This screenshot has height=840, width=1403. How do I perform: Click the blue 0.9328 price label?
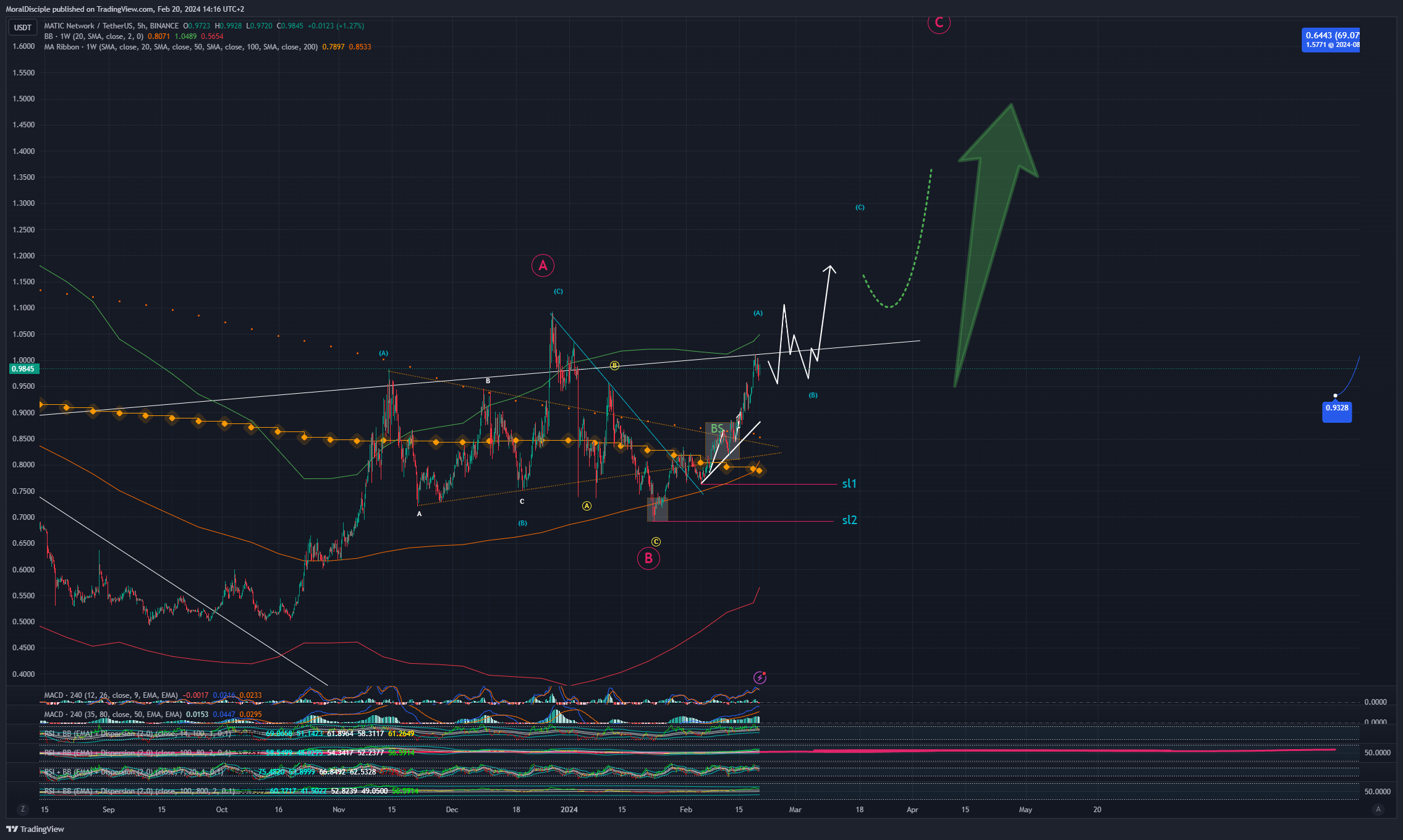point(1337,409)
